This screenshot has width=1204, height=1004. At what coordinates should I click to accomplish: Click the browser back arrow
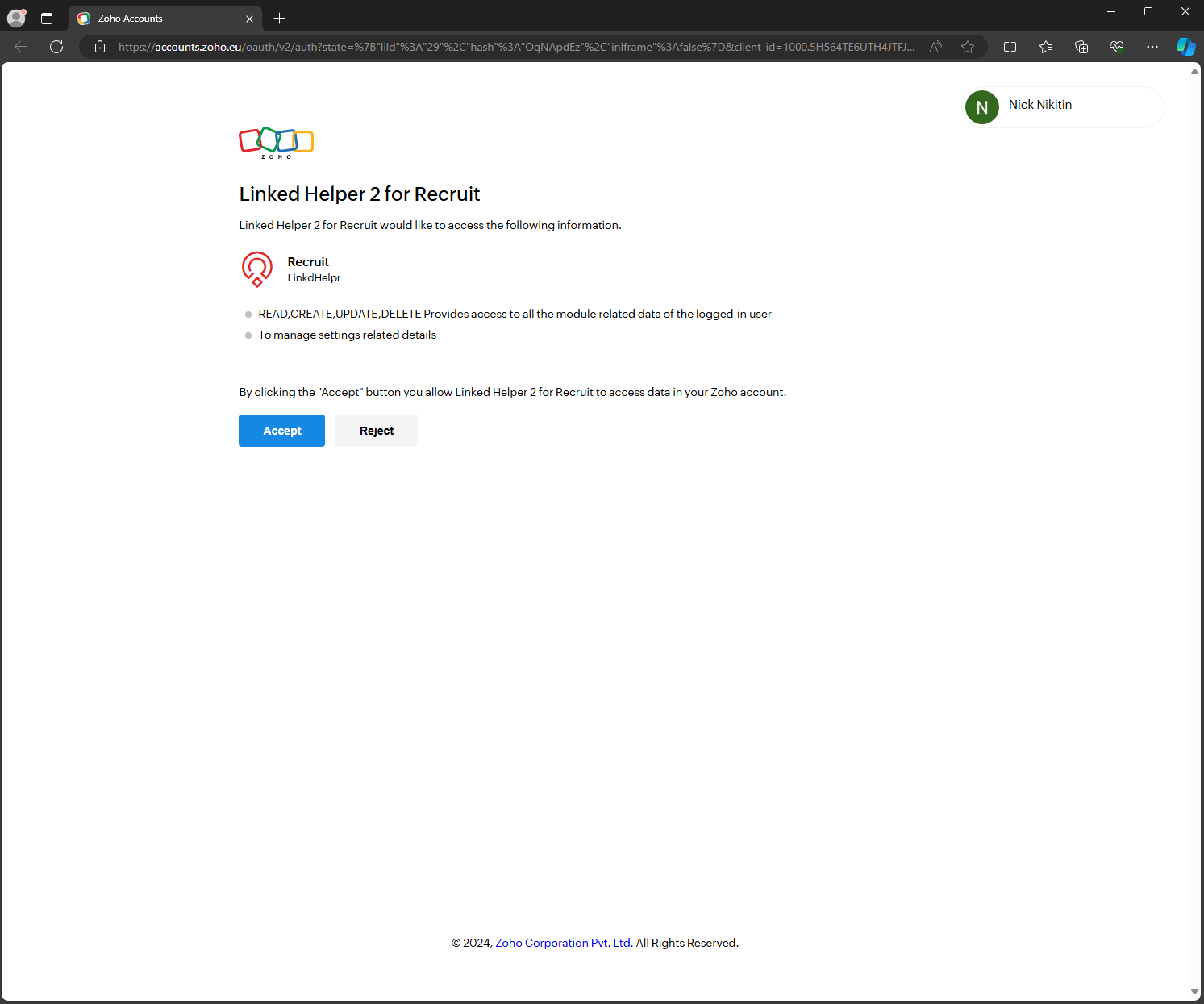point(21,47)
